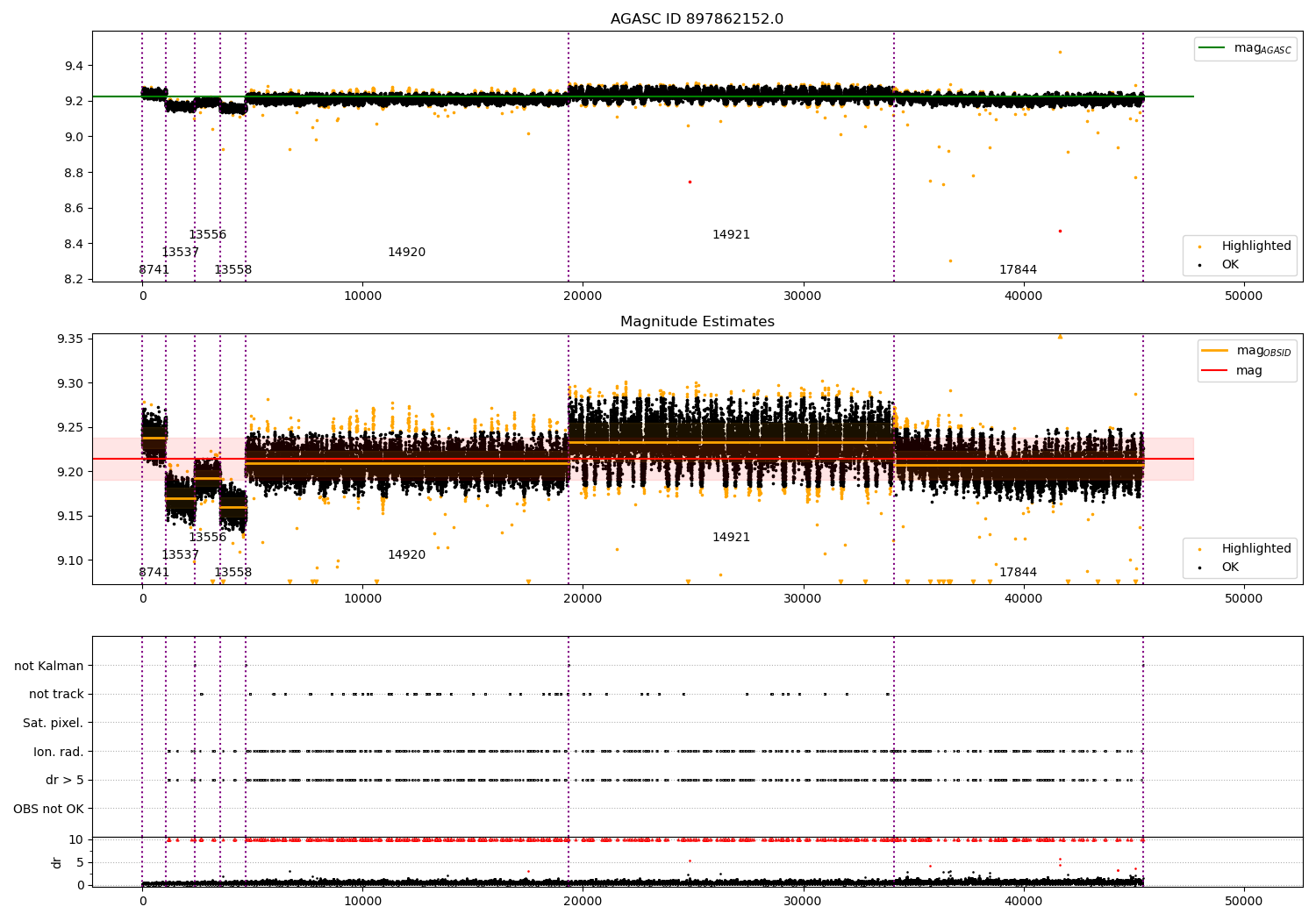This screenshot has height=921, width=1316.
Task: Click the "9.2" y-axis tick label
Action: pyautogui.click(x=74, y=101)
